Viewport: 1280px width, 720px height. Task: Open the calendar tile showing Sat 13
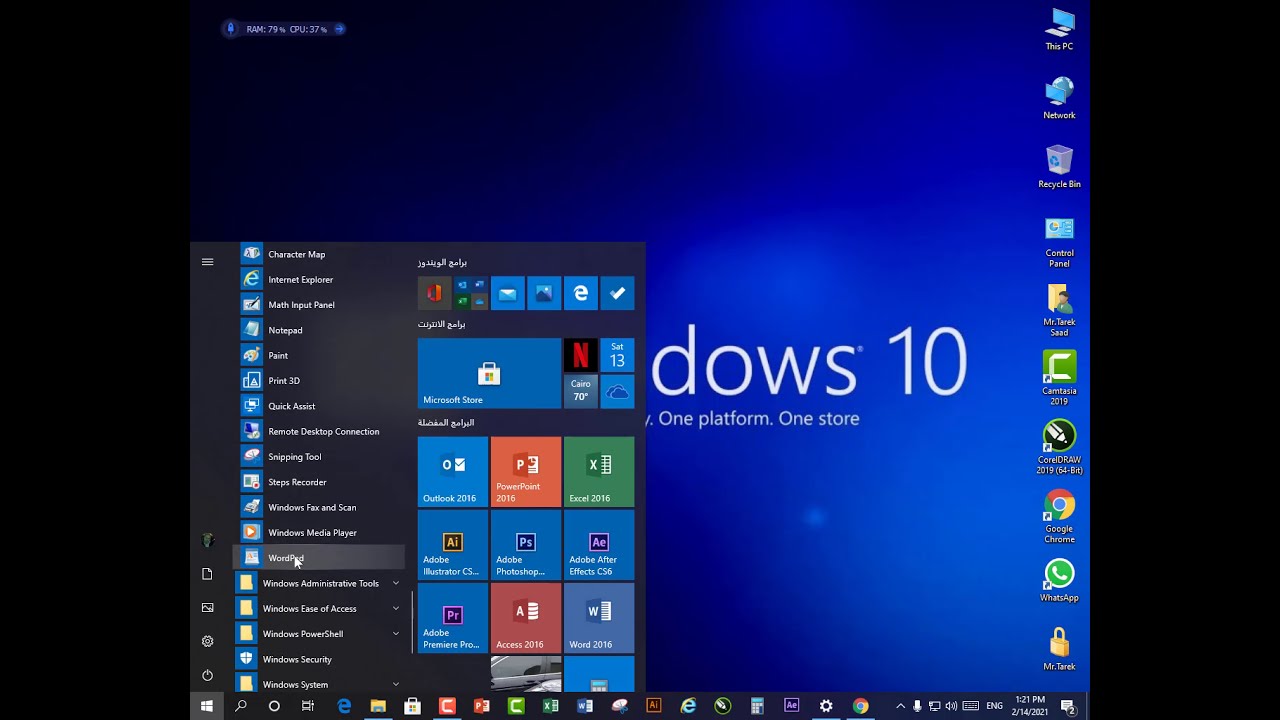(x=617, y=355)
